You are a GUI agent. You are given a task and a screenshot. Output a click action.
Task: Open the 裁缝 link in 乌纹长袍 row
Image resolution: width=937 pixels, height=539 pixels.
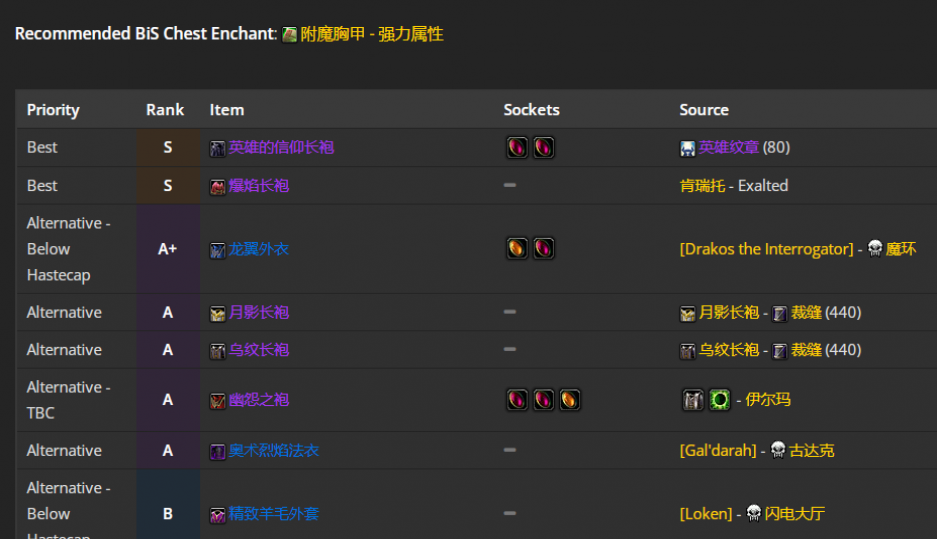806,351
